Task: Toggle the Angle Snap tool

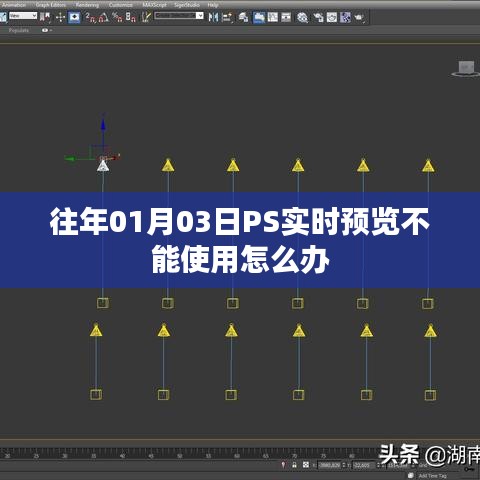Action: point(104,17)
